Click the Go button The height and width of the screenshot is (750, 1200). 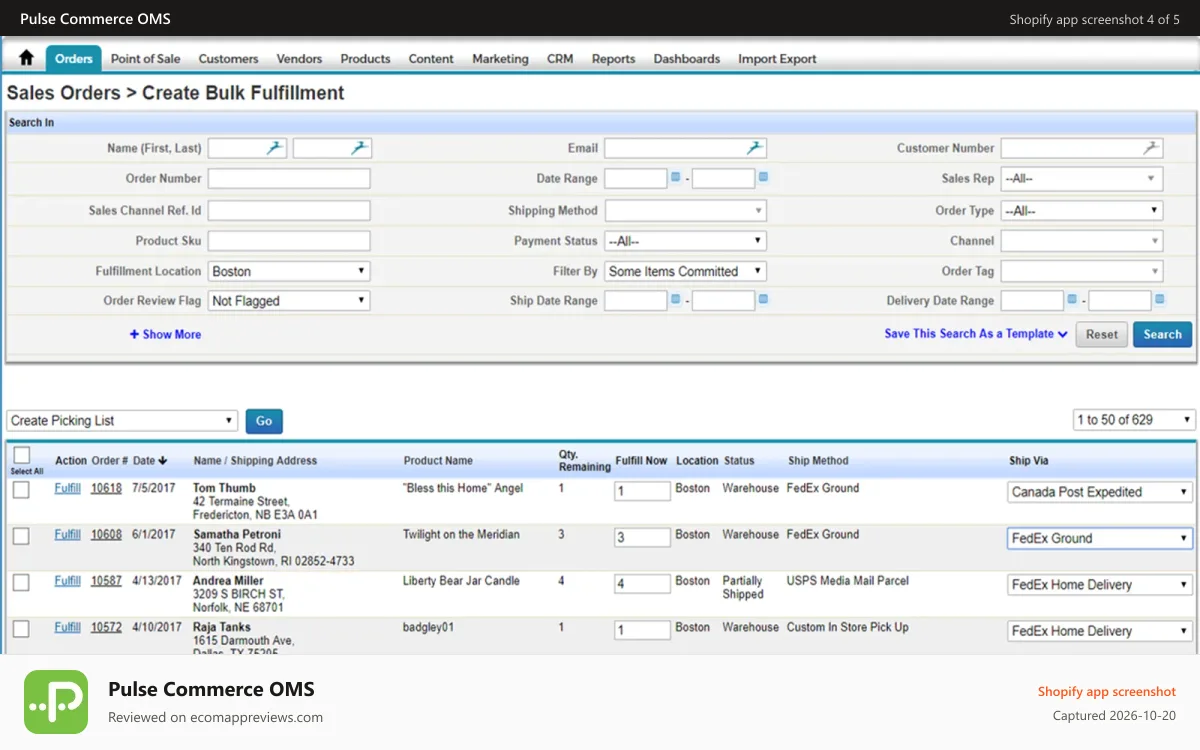[x=264, y=421]
